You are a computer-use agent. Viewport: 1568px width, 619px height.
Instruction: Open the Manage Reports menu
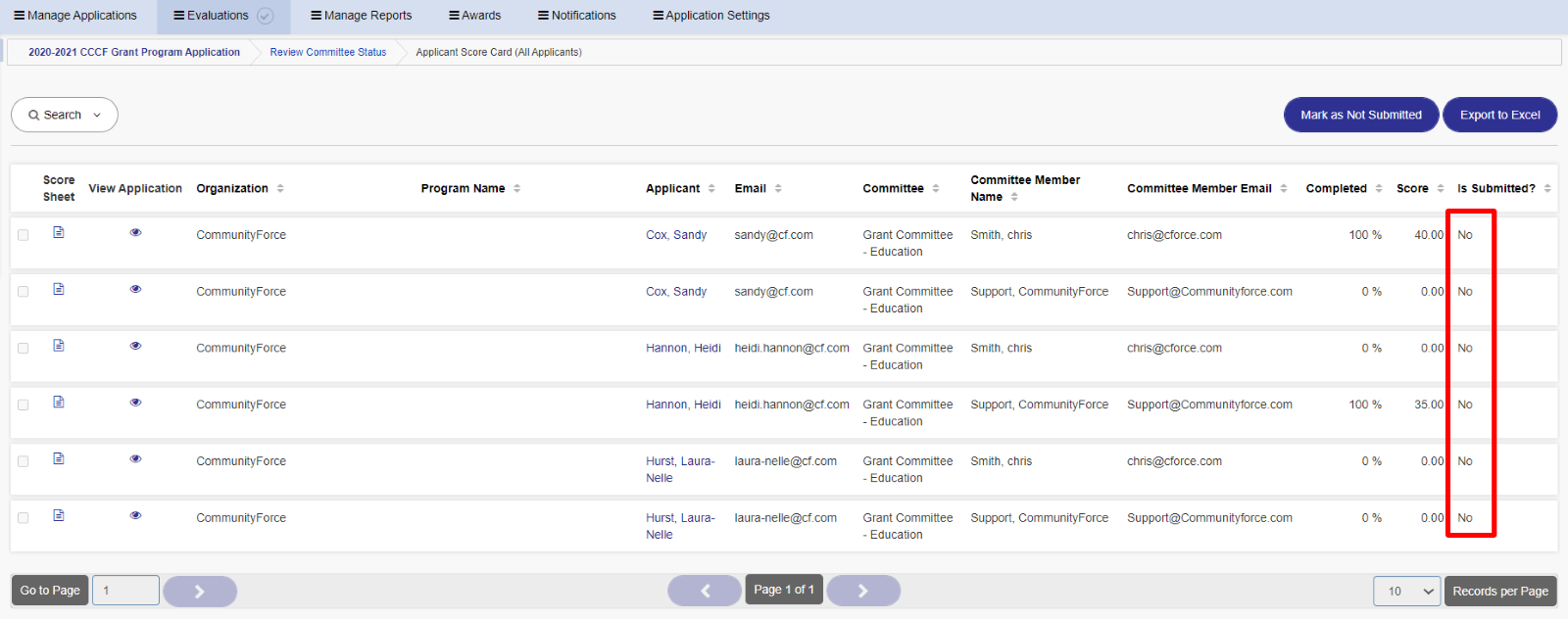[362, 16]
